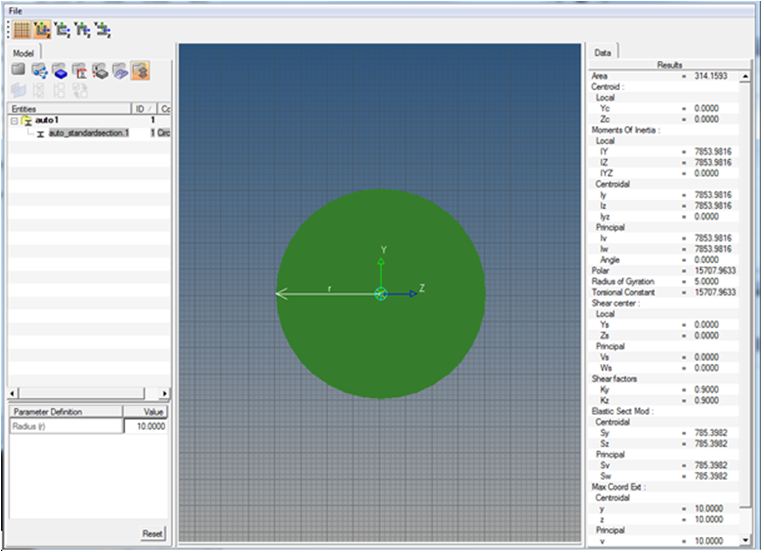Click the folder icon with gray block
This screenshot has width=764, height=553.
coord(100,70)
